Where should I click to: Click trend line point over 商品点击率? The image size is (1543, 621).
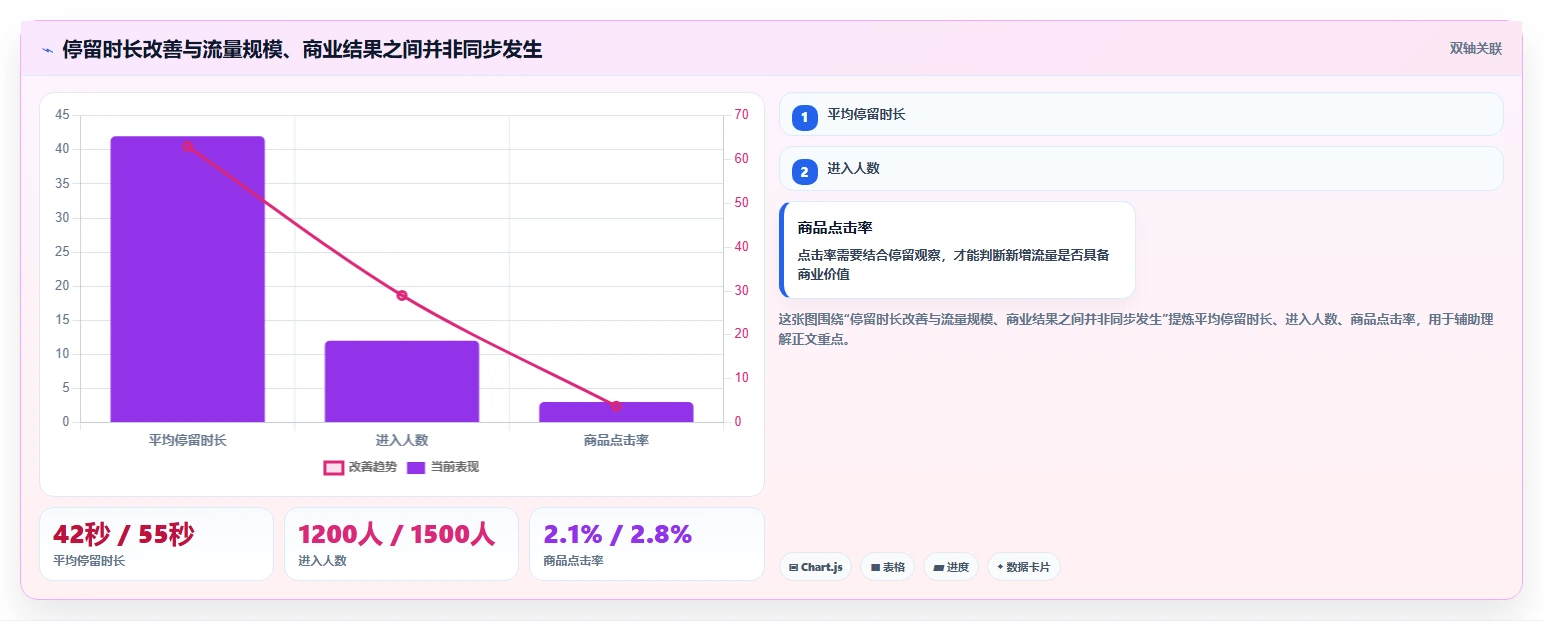click(616, 406)
